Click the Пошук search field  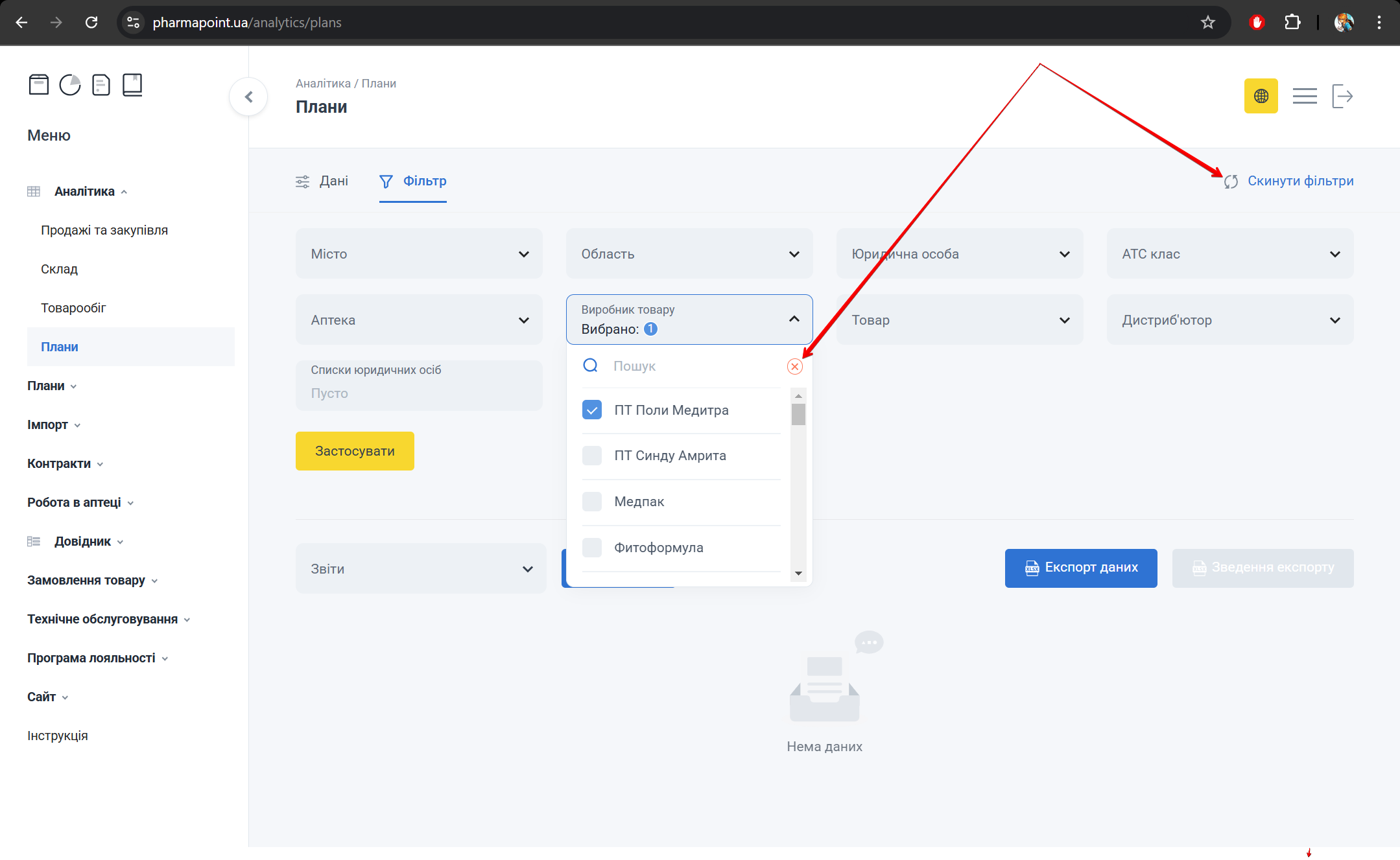(x=694, y=366)
